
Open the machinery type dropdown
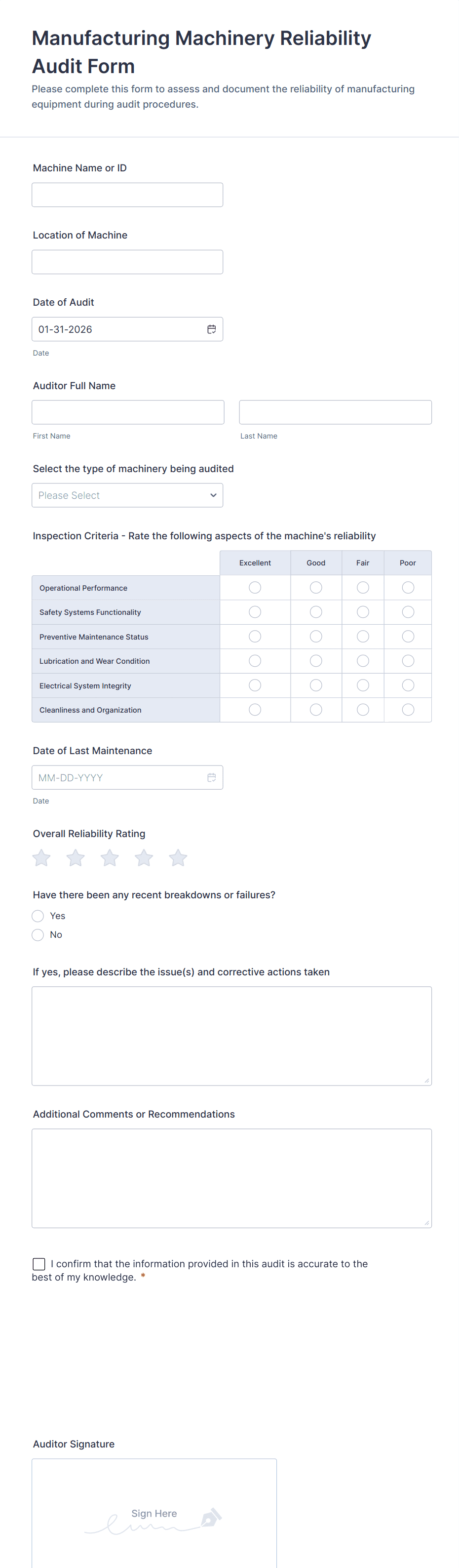pos(127,495)
